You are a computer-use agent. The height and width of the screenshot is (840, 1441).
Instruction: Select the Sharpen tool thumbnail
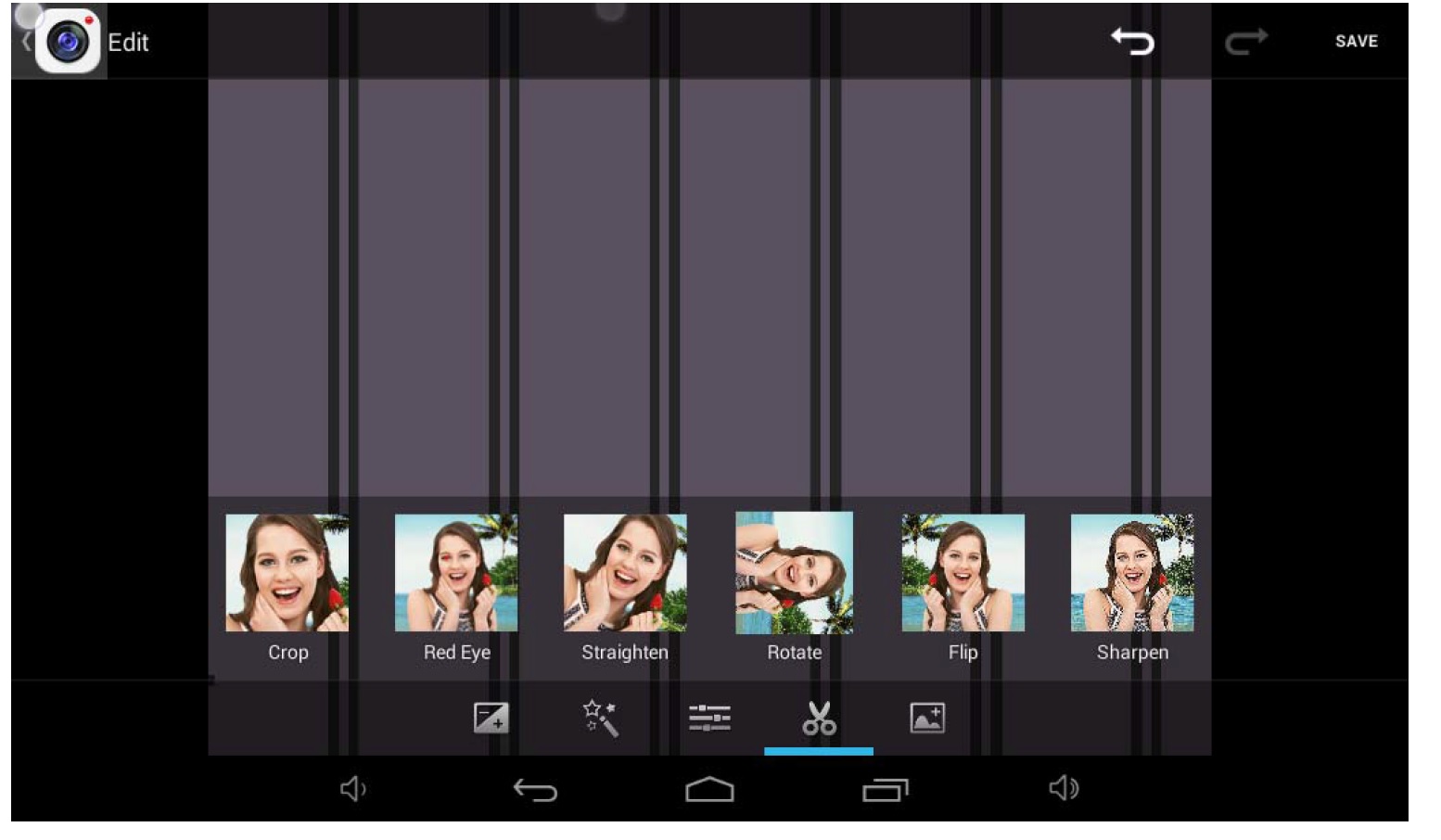click(x=1132, y=573)
